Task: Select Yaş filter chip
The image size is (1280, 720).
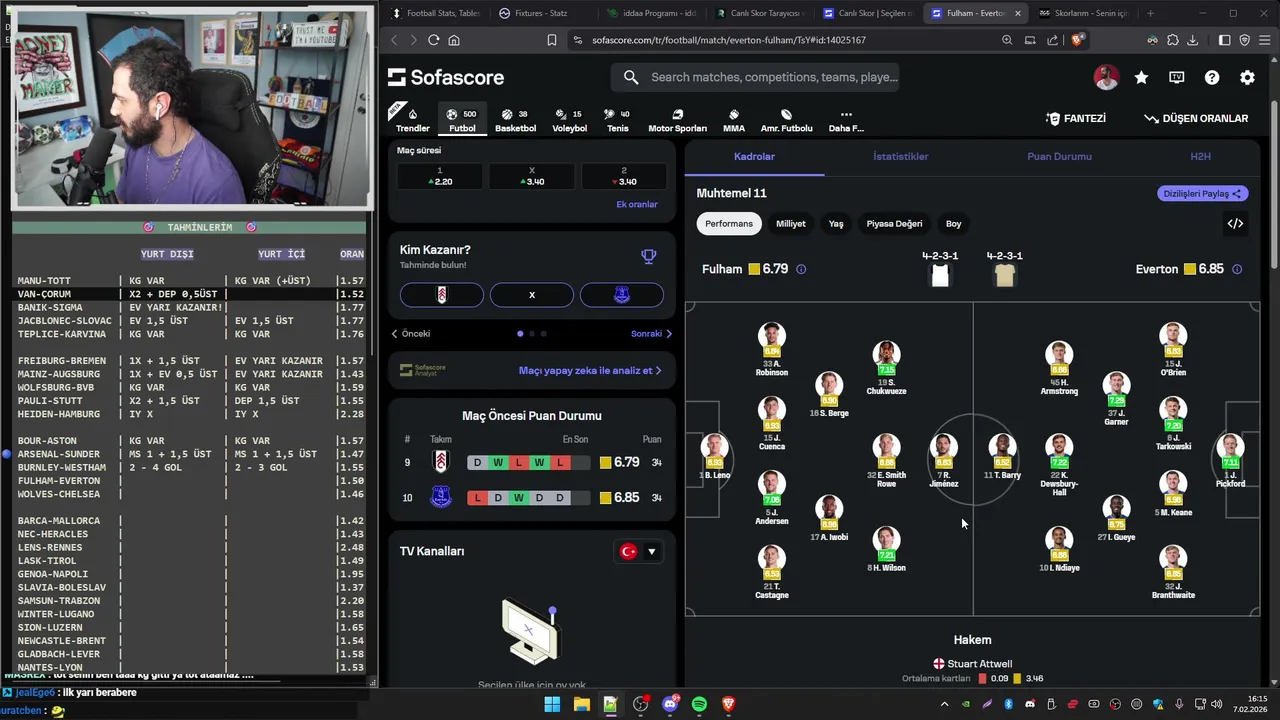Action: (x=836, y=224)
